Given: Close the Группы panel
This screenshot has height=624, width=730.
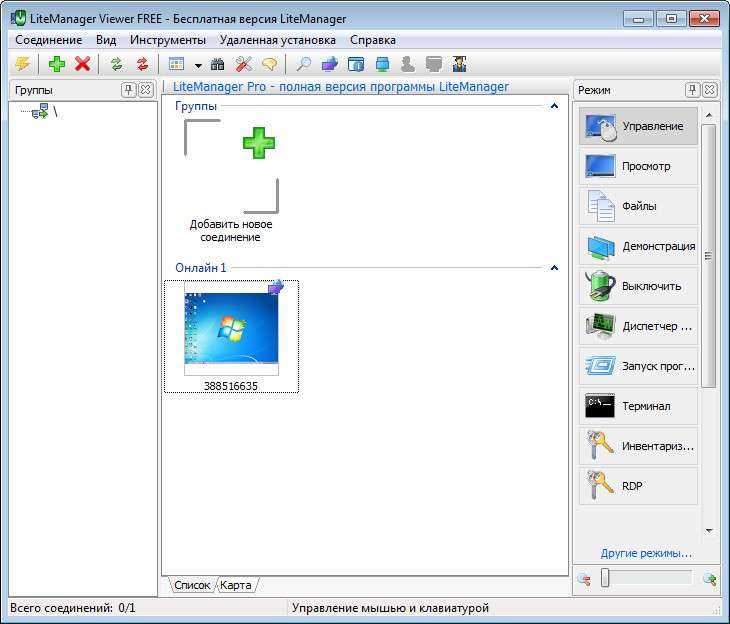Looking at the screenshot, I should pos(146,89).
